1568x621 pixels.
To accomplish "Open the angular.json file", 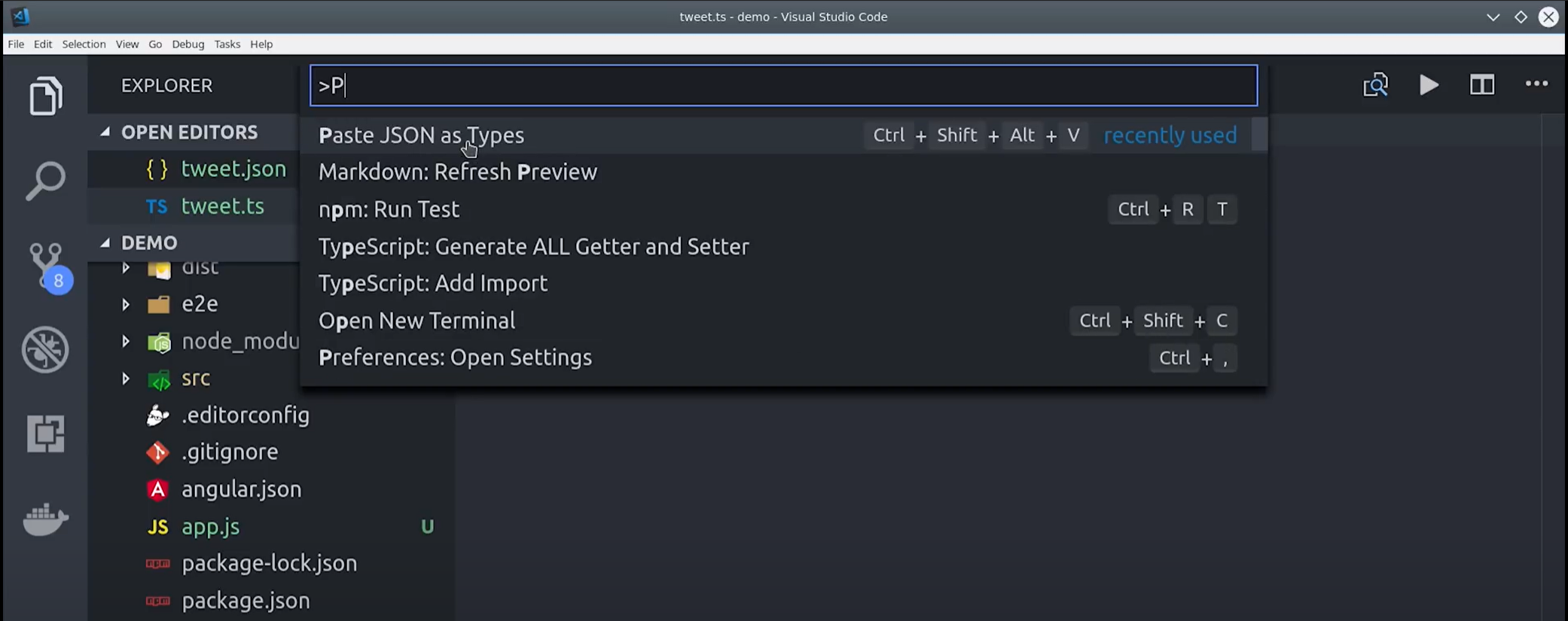I will [x=241, y=489].
